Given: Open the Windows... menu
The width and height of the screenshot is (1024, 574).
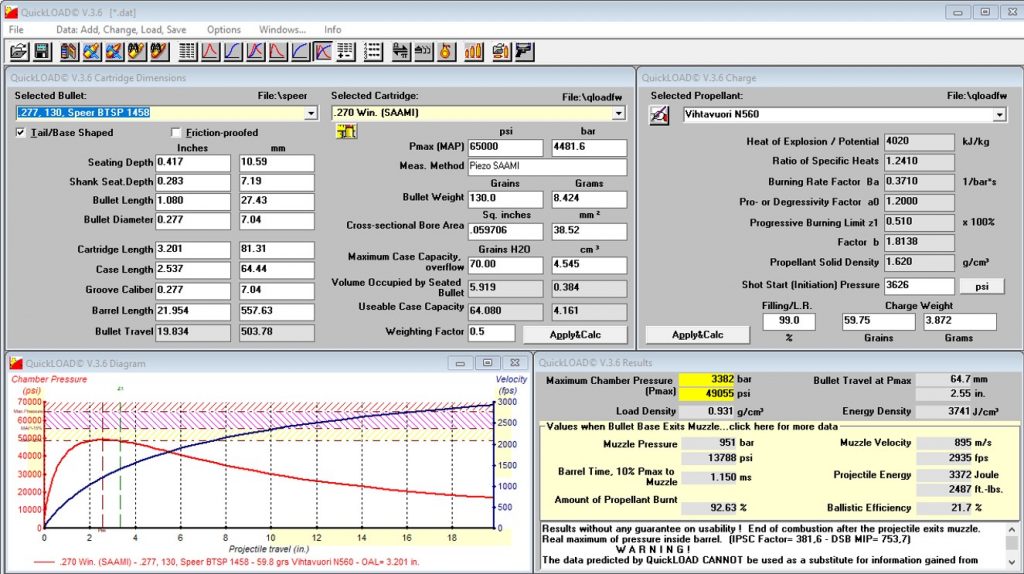Looking at the screenshot, I should click(282, 29).
